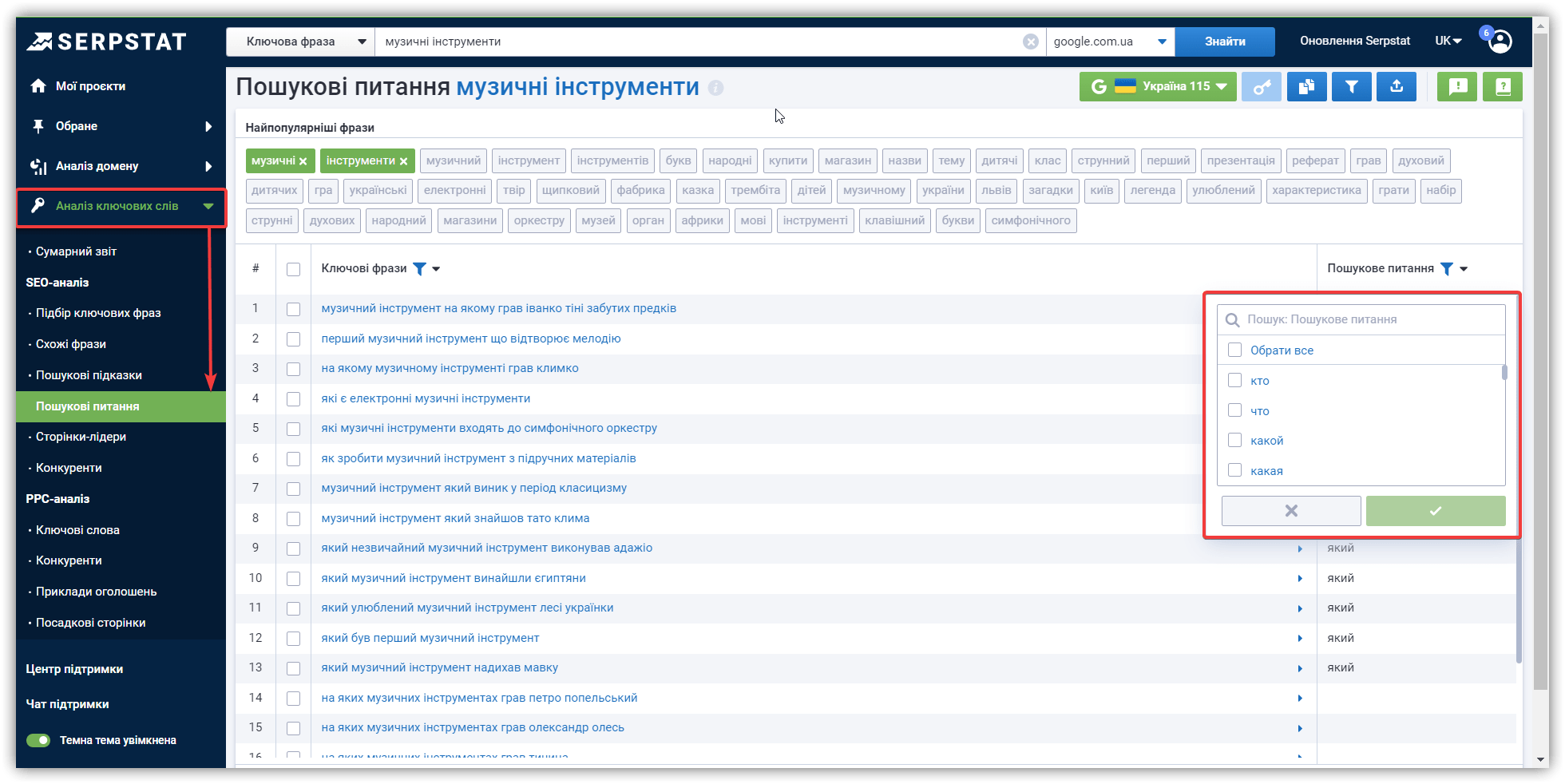Expand the Аналіз домену submenu arrow

point(208,166)
